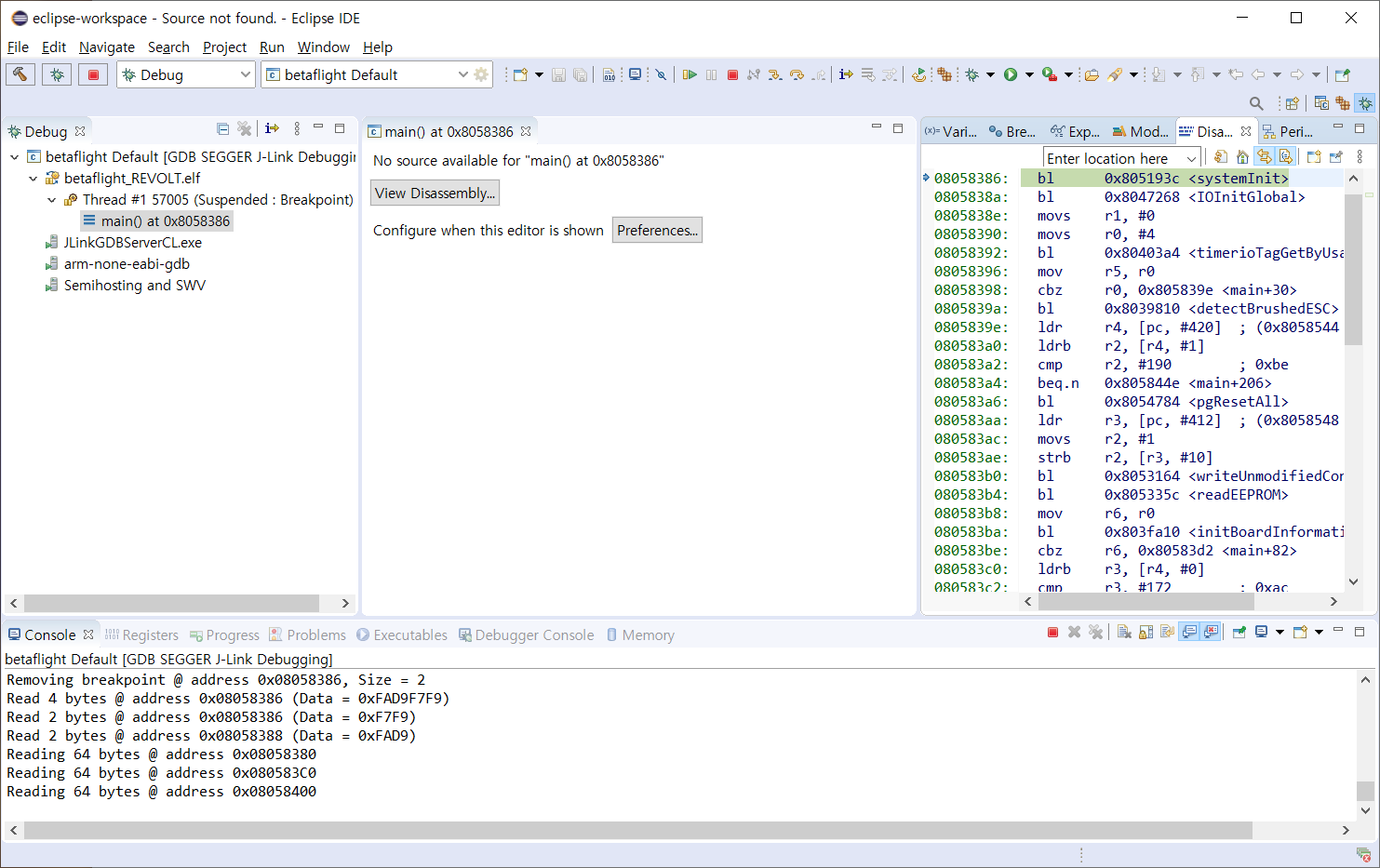
Task: Click the Debug view horizontal scrollbar
Action: pos(171,603)
